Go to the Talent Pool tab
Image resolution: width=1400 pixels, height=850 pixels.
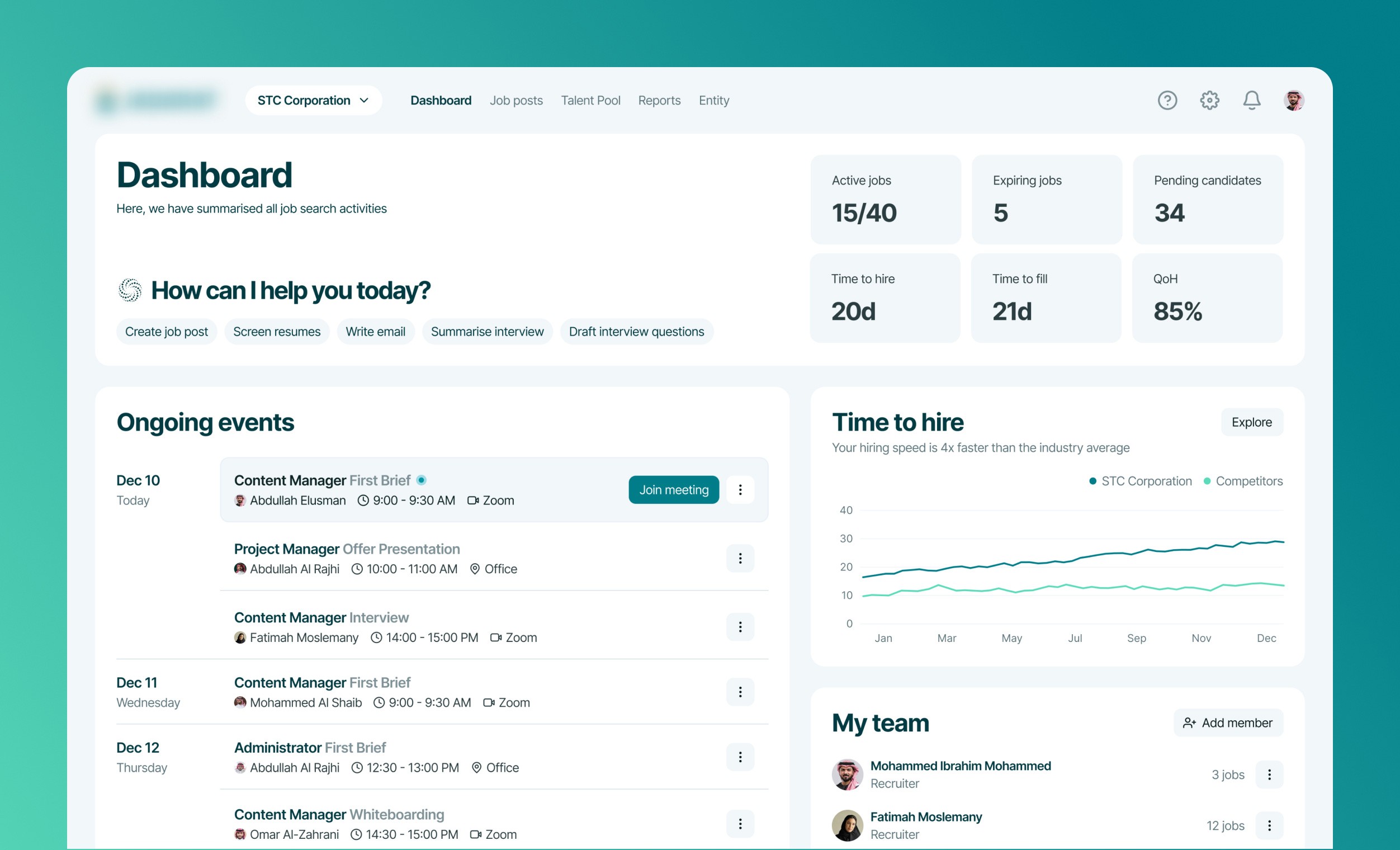pyautogui.click(x=590, y=101)
